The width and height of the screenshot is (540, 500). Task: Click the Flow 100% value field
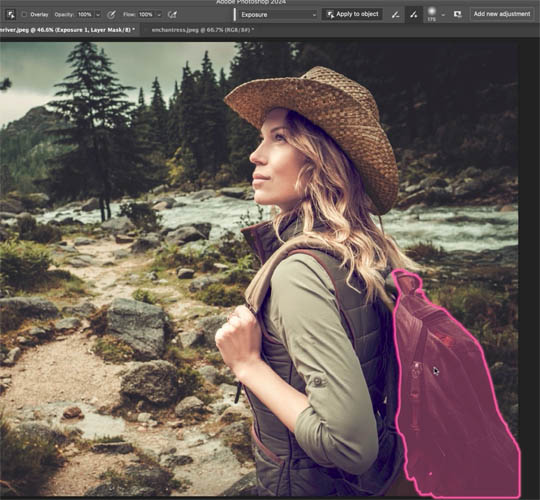(146, 15)
